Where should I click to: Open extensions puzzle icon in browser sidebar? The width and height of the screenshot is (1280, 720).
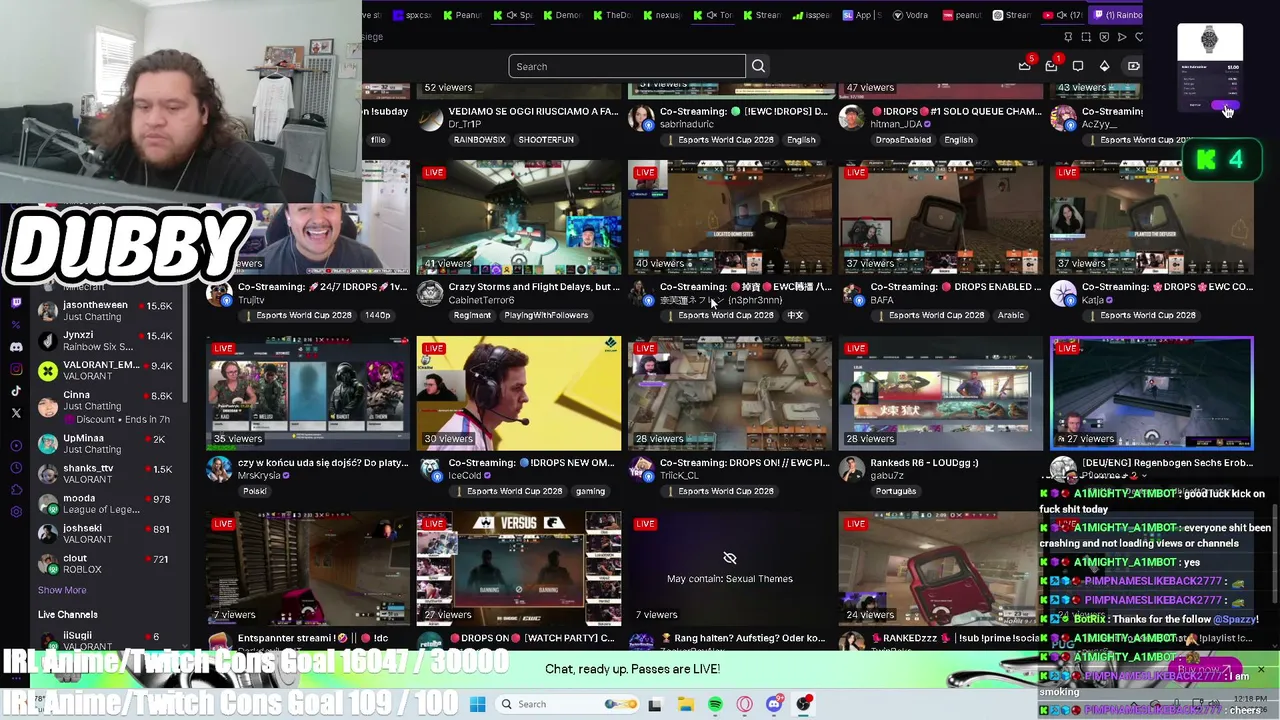(x=16, y=490)
